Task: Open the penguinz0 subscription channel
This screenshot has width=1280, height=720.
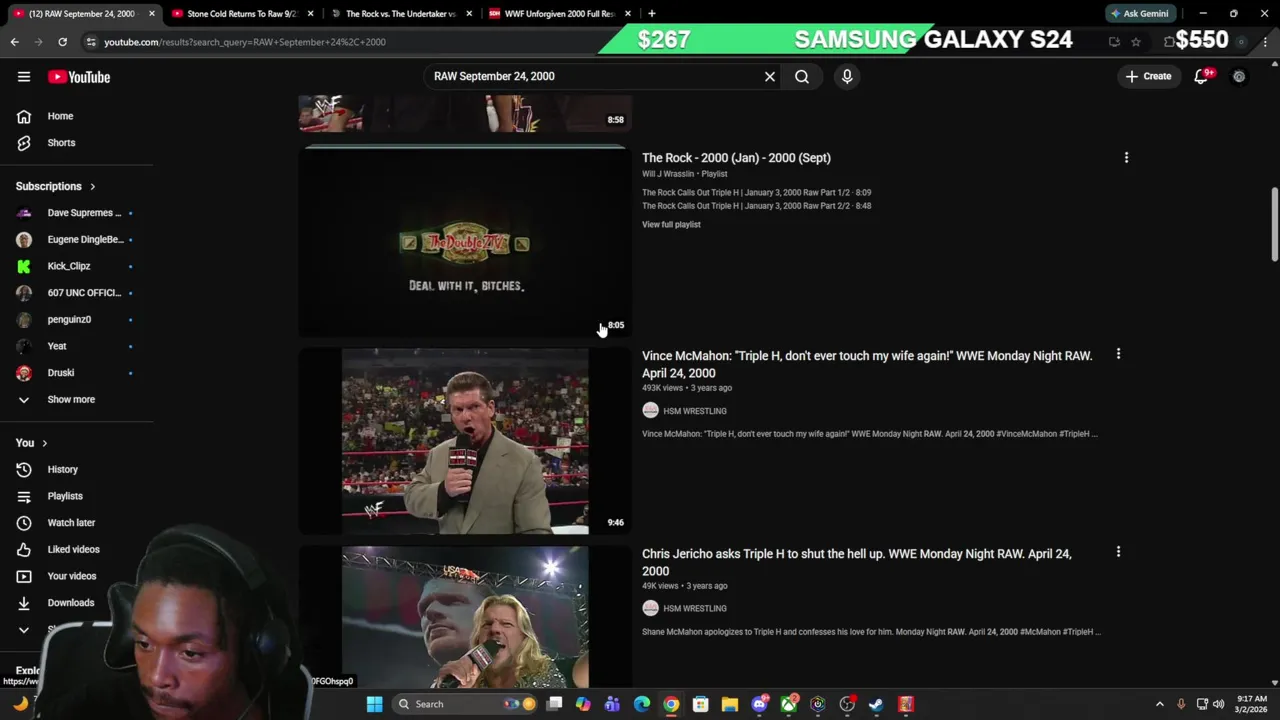Action: click(69, 319)
